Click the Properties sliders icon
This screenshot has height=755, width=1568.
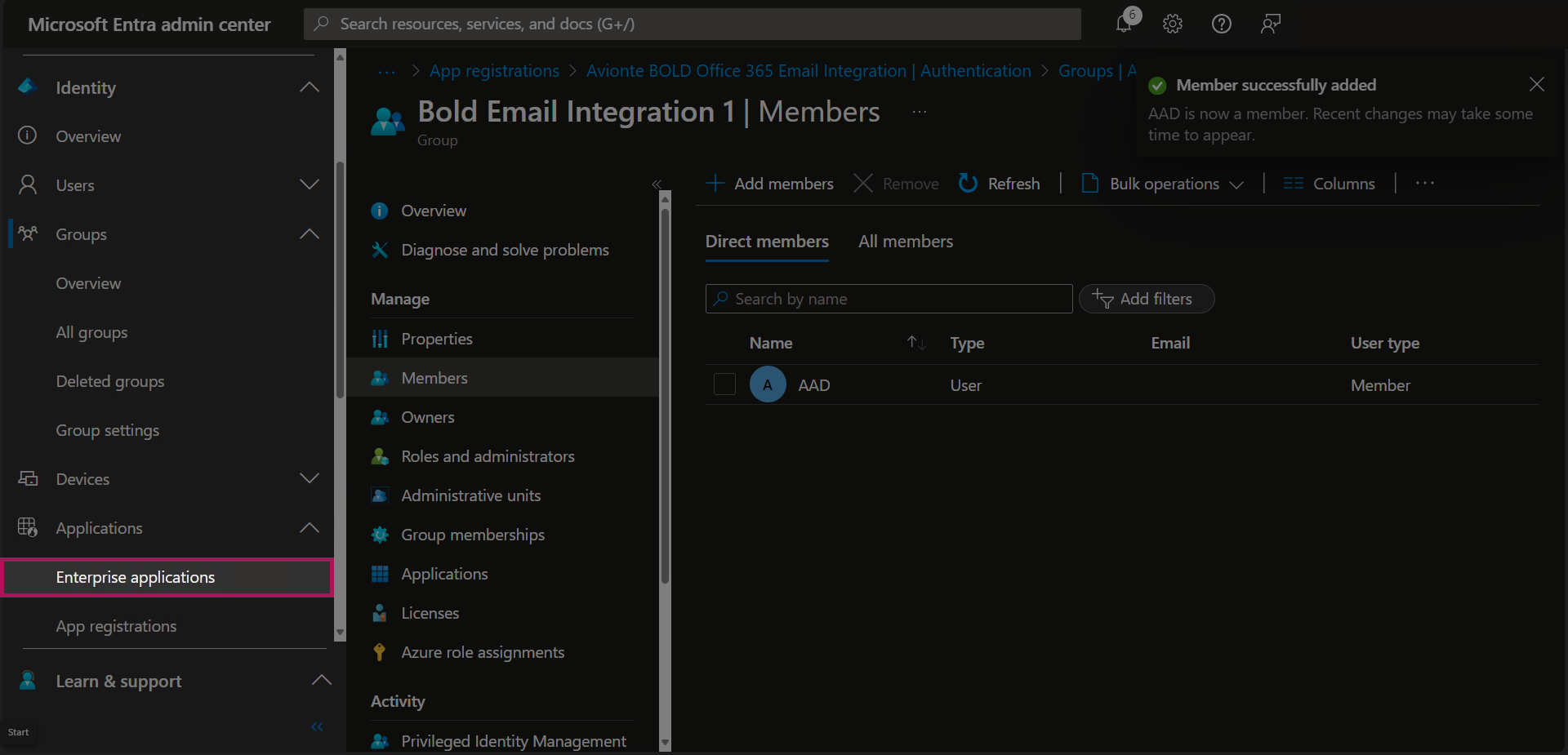tap(380, 339)
